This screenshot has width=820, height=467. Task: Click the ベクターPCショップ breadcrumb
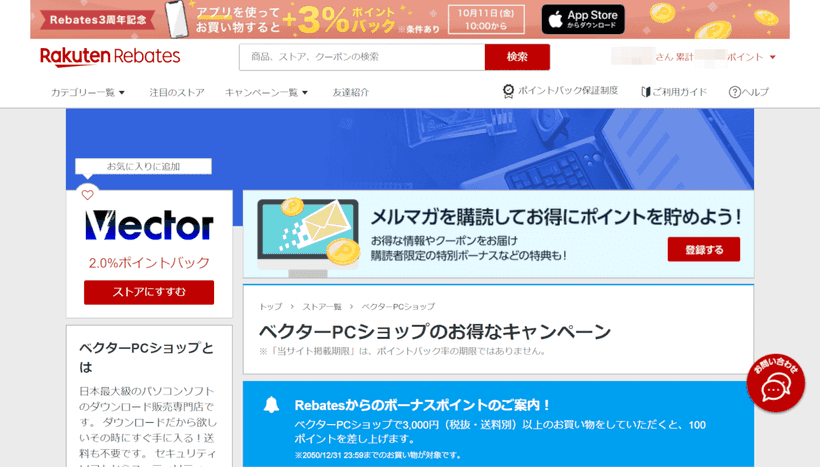coord(398,306)
